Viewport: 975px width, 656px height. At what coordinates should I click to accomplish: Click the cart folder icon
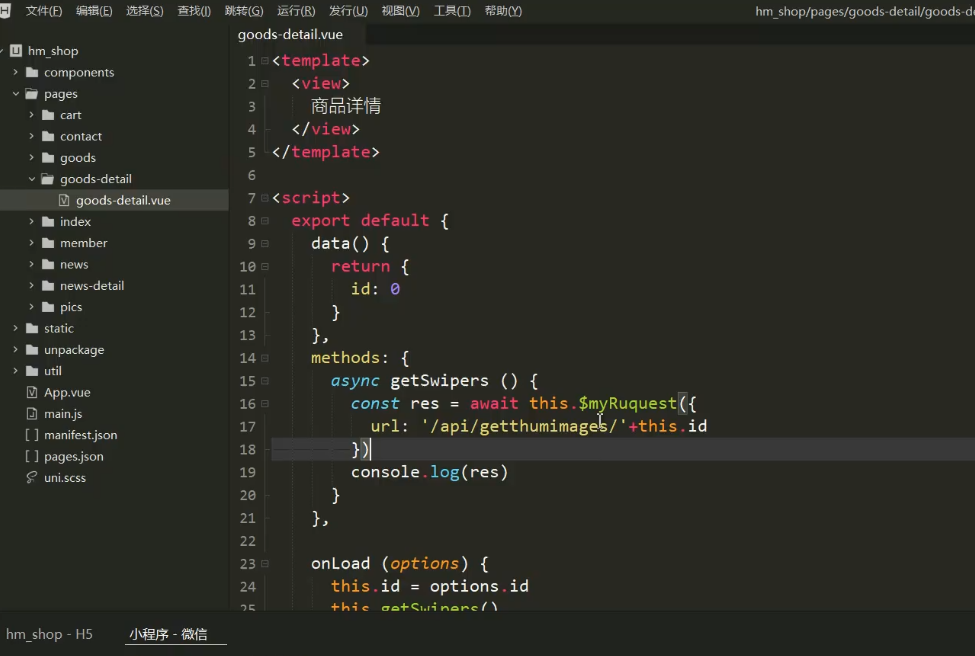tap(48, 114)
